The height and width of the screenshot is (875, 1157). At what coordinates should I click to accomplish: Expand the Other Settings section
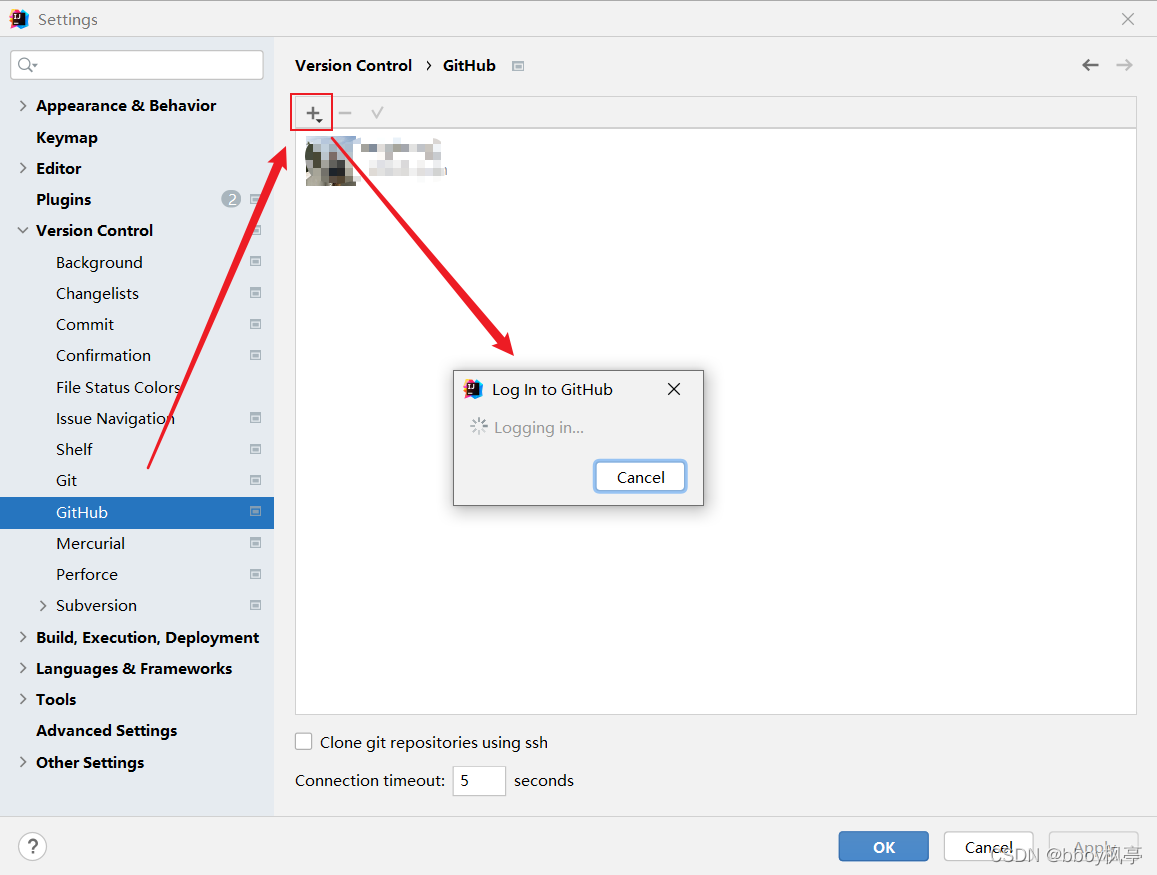(x=23, y=762)
